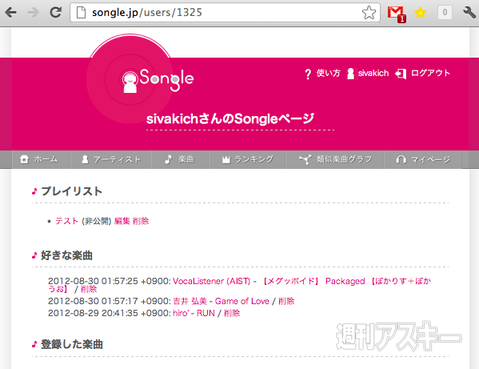Click the timestamp 2012-08-29 20:41:35 +0900
The image size is (479, 369).
[109, 313]
